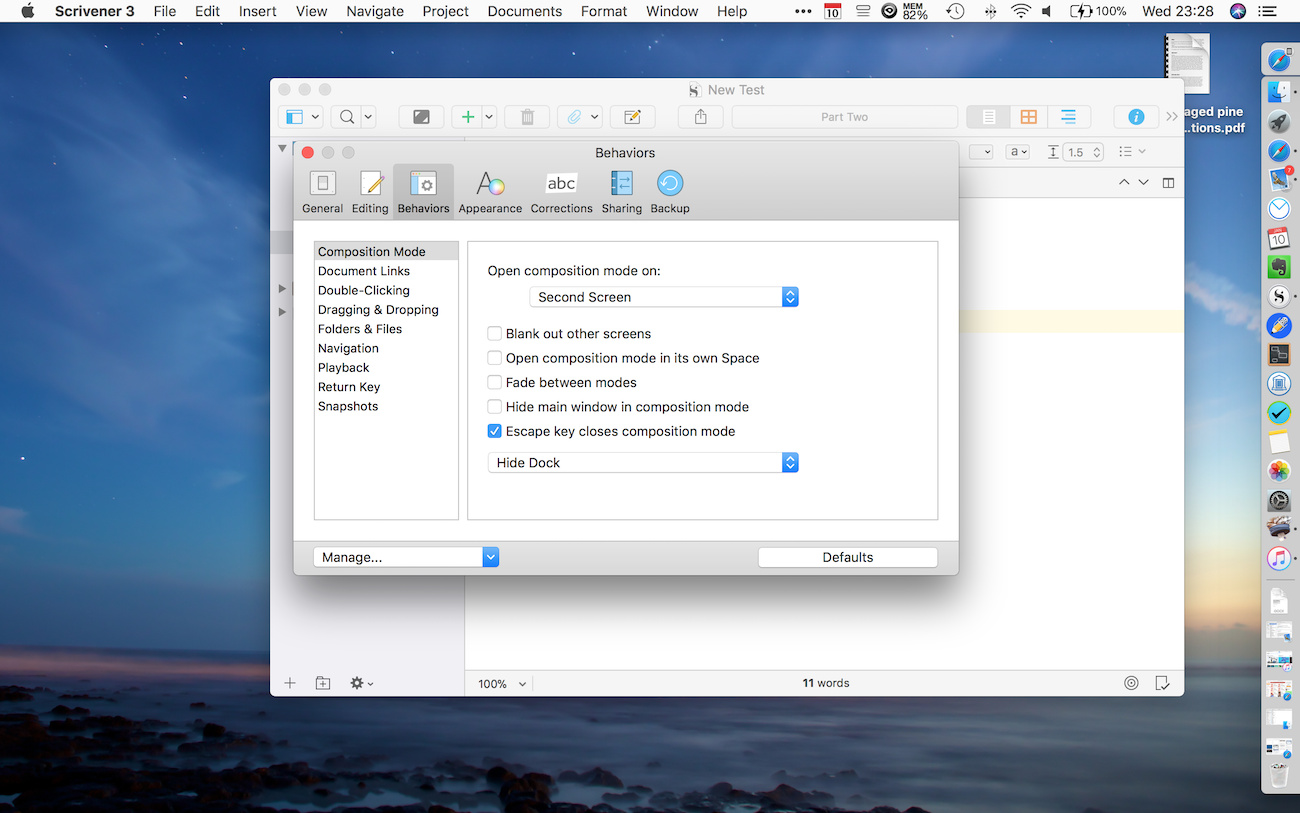Open the Project menu
Image resolution: width=1300 pixels, height=813 pixels.
446,11
